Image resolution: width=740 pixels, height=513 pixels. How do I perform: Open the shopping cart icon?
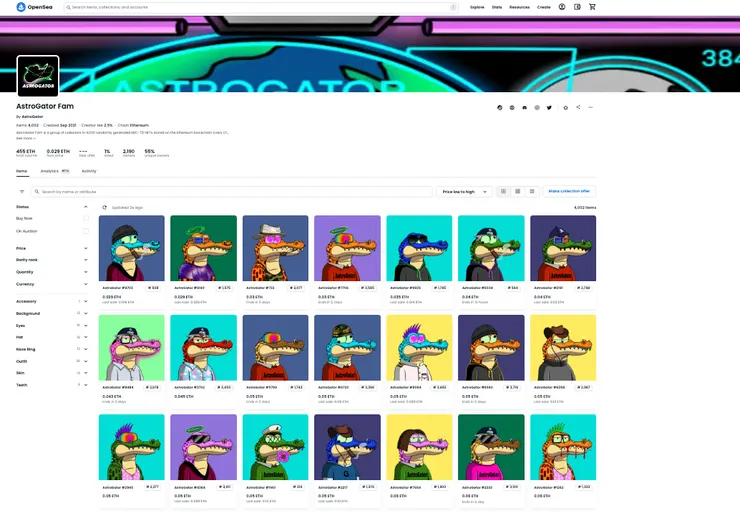click(x=592, y=6)
